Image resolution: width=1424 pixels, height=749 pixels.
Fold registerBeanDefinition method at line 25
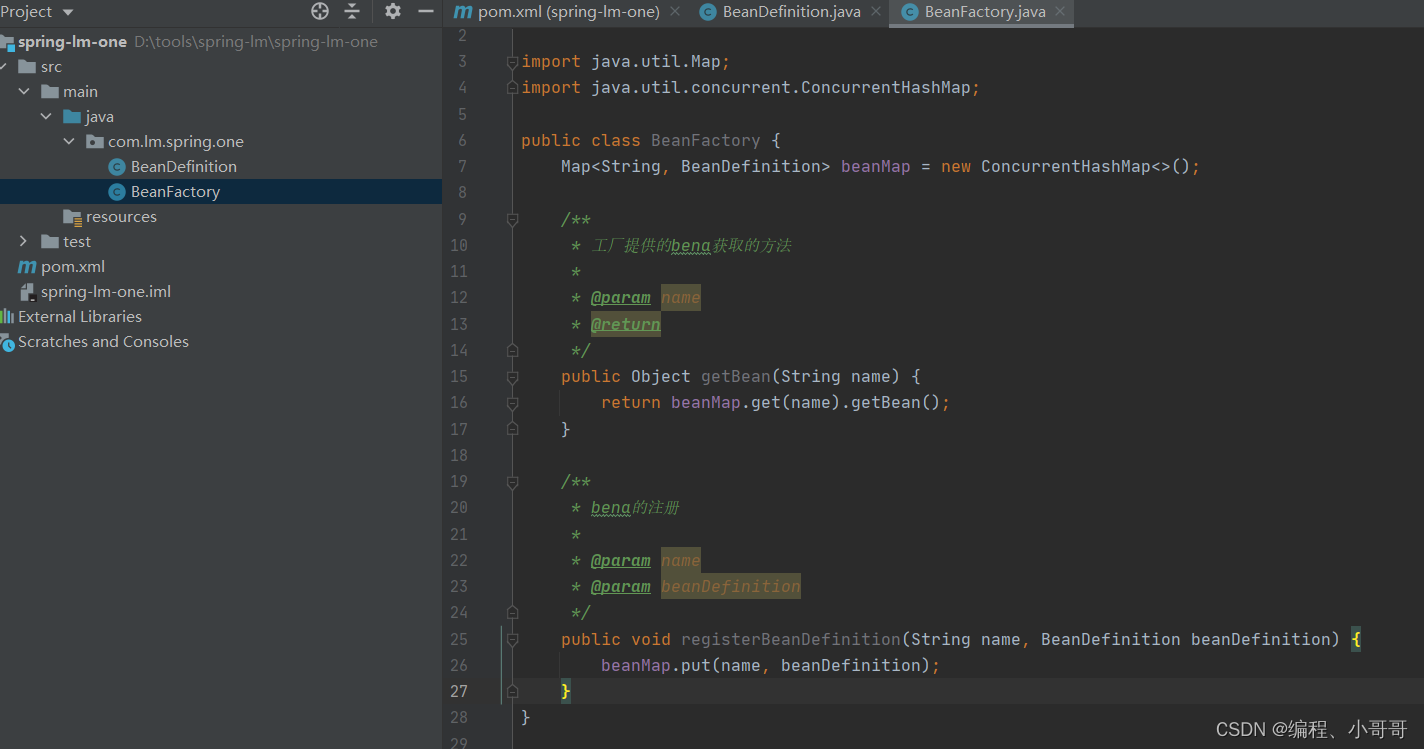pos(512,639)
